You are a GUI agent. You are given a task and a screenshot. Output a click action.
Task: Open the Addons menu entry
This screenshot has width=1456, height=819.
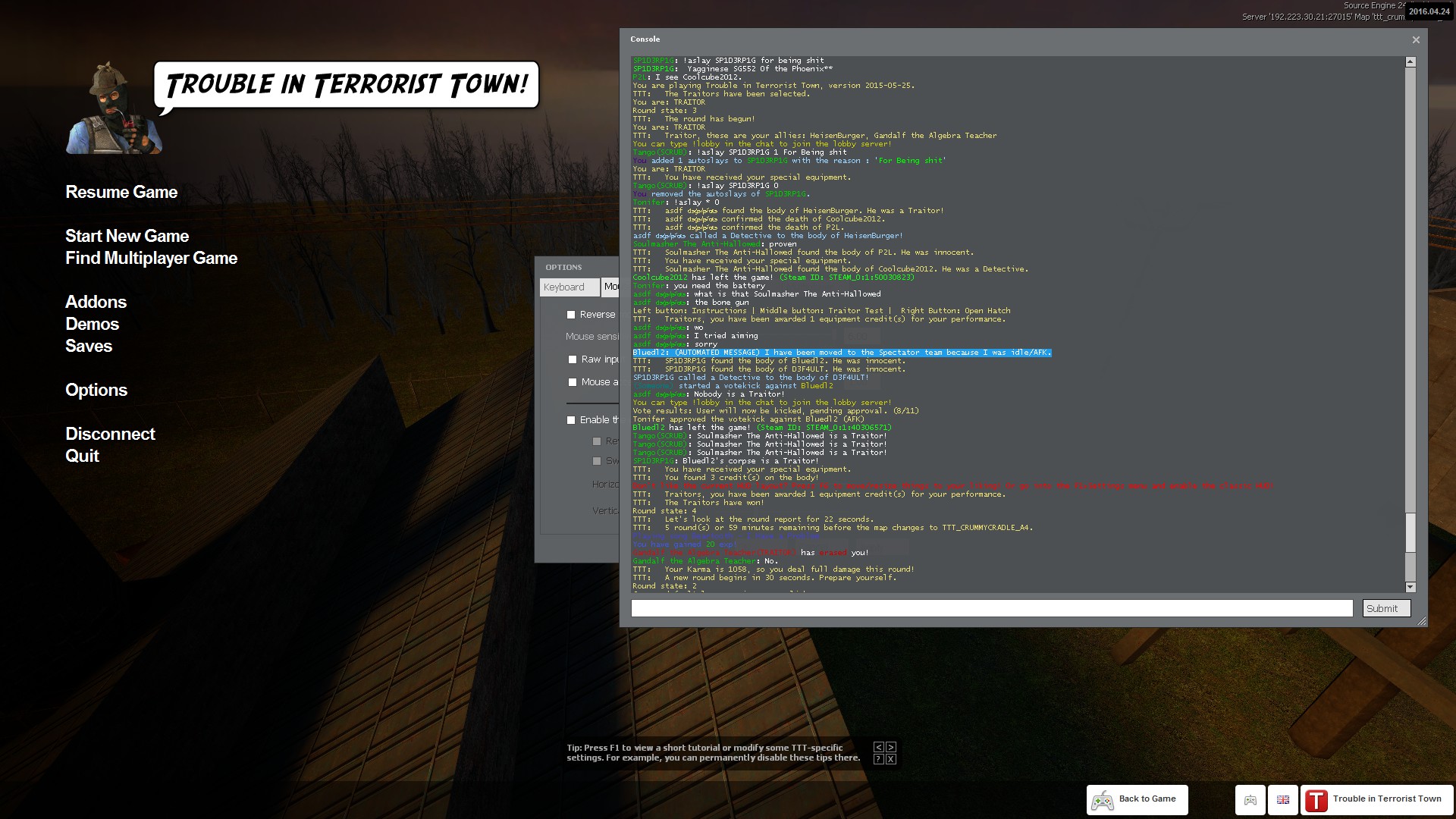tap(96, 302)
